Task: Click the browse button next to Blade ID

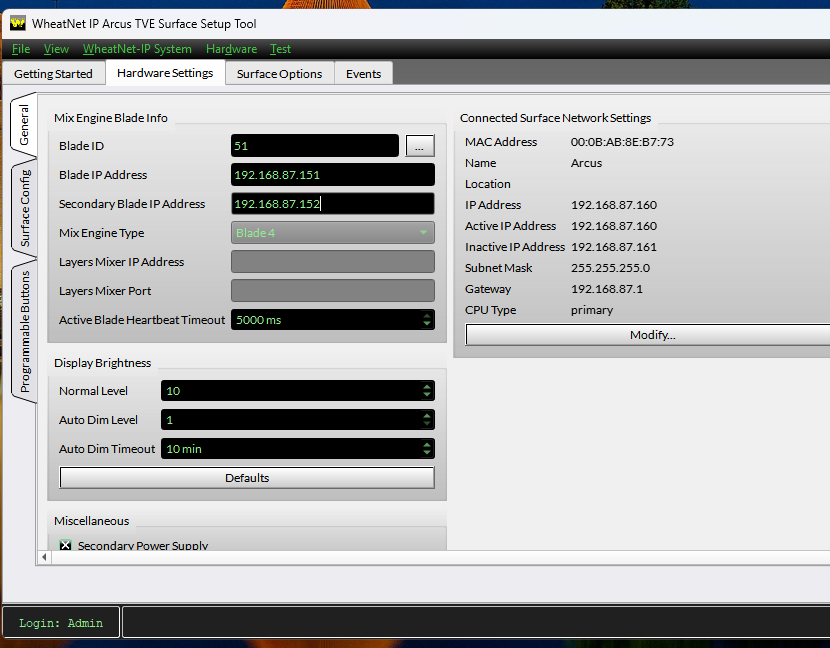Action: pos(420,146)
